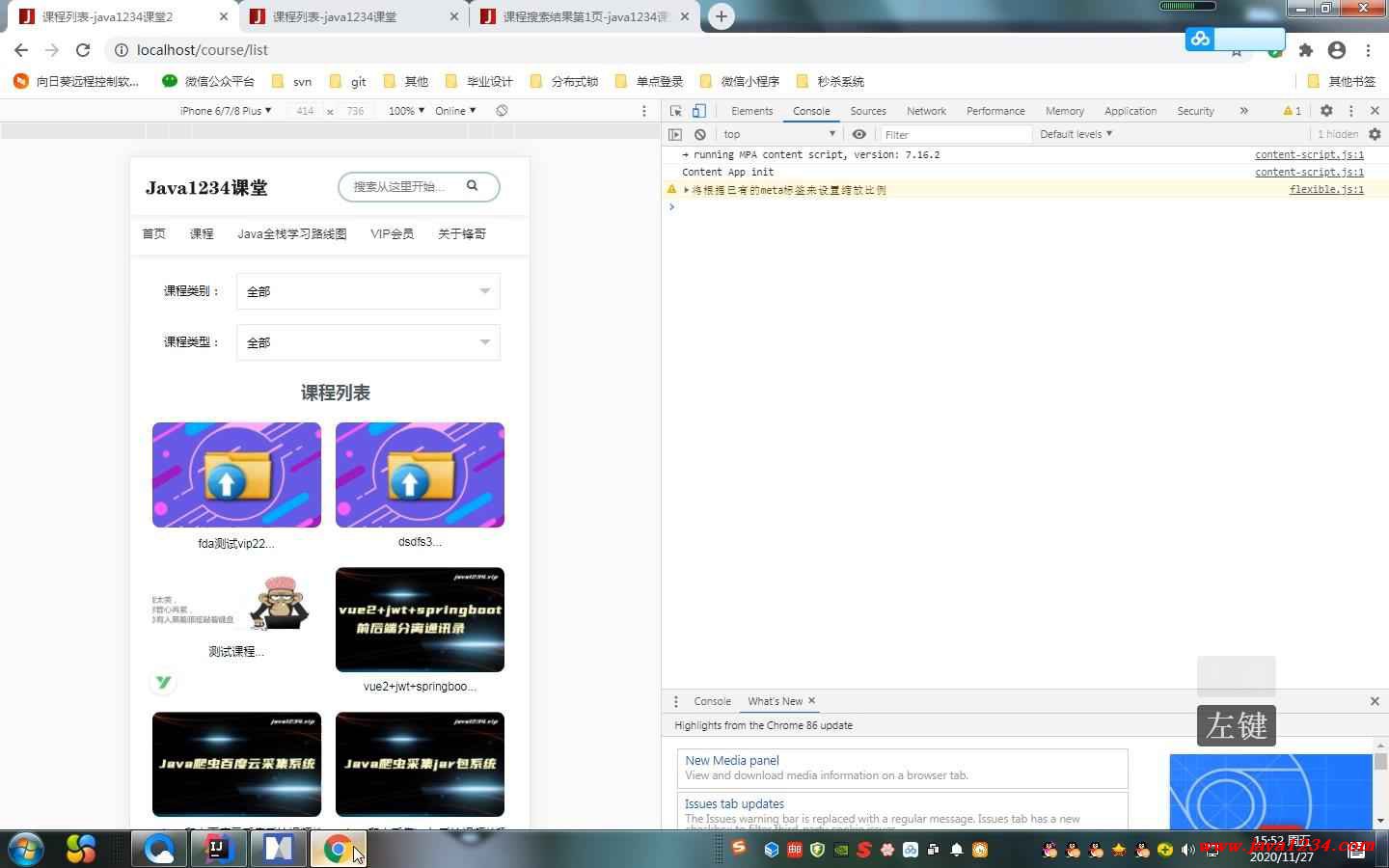The height and width of the screenshot is (868, 1389).
Task: Expand the meta标签 warning message
Action: click(687, 190)
